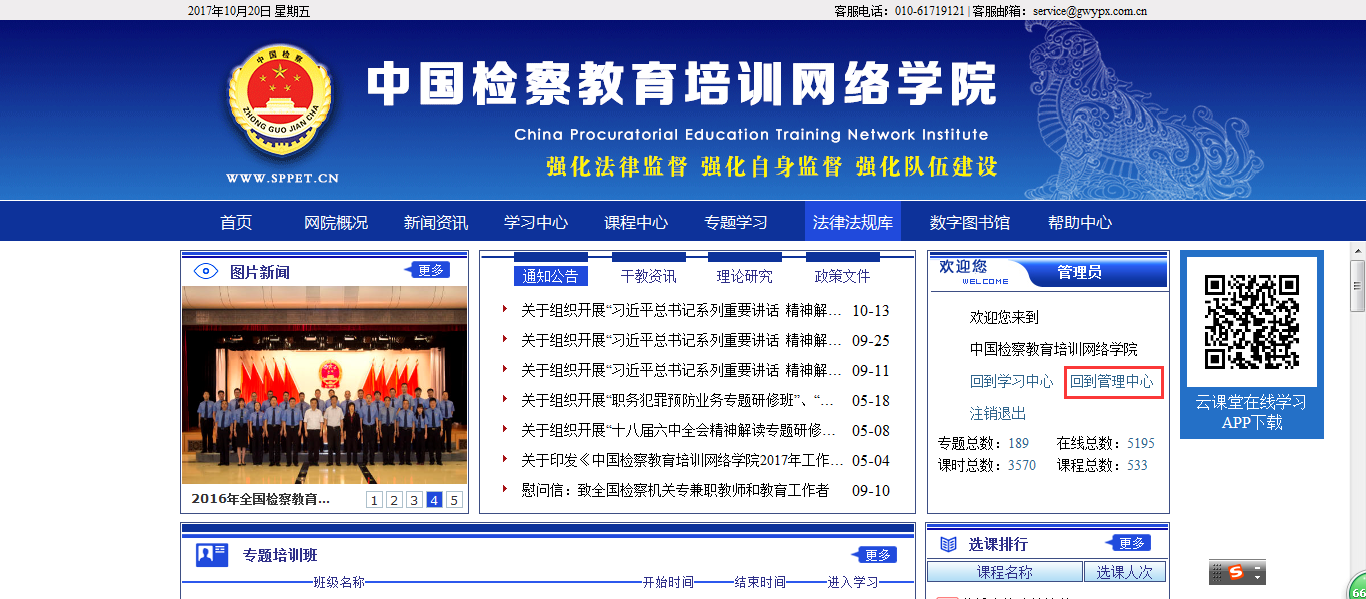Click the 云课堂在线学习 APP下载 label

[1252, 412]
